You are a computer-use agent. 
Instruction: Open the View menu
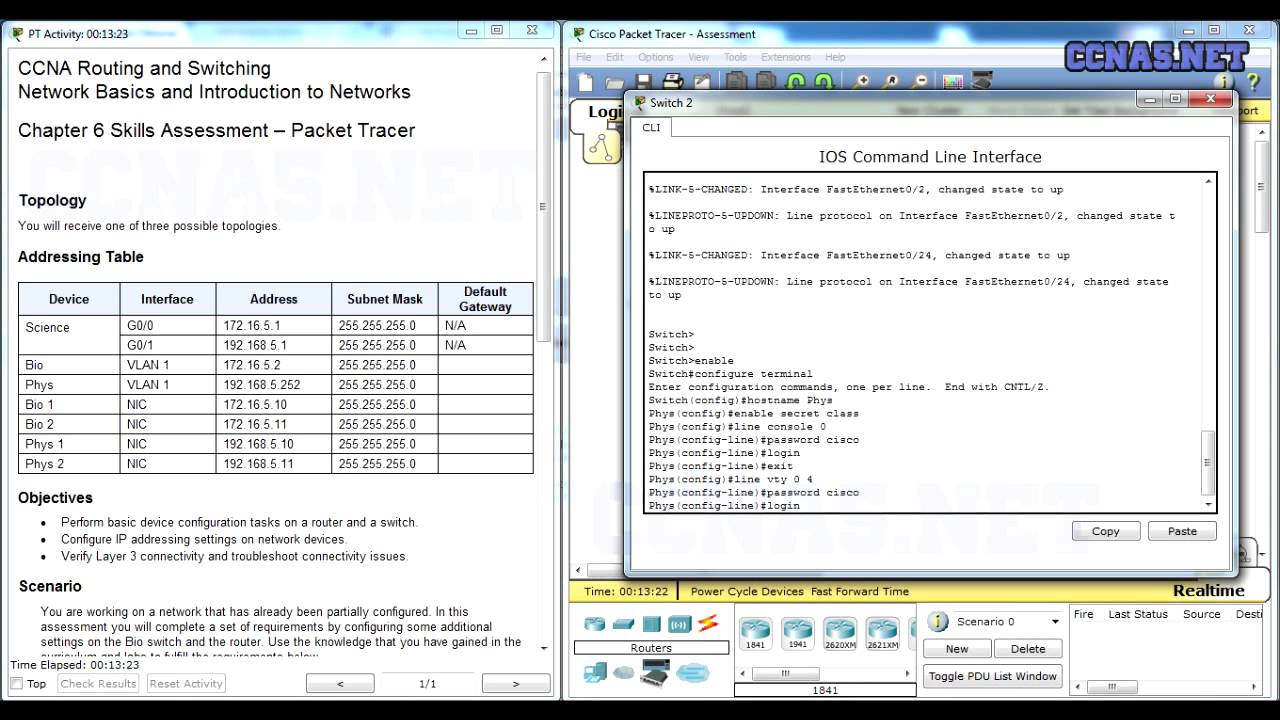[698, 57]
